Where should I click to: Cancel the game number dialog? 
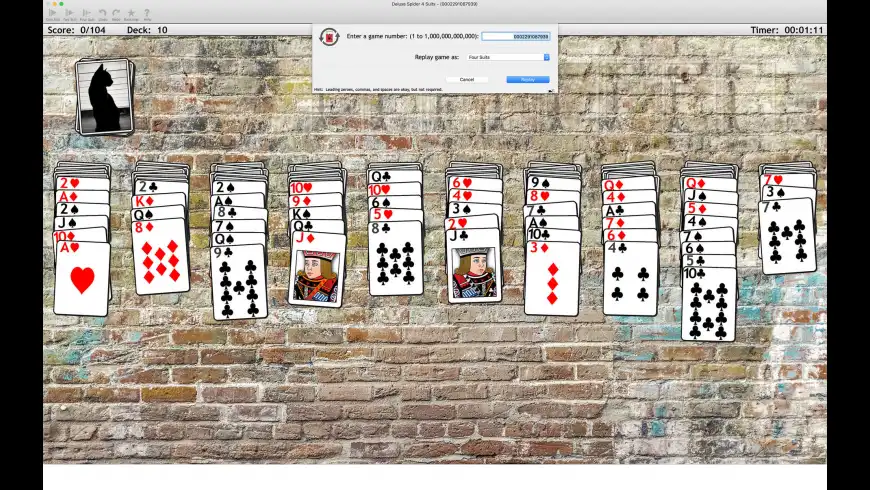[467, 79]
